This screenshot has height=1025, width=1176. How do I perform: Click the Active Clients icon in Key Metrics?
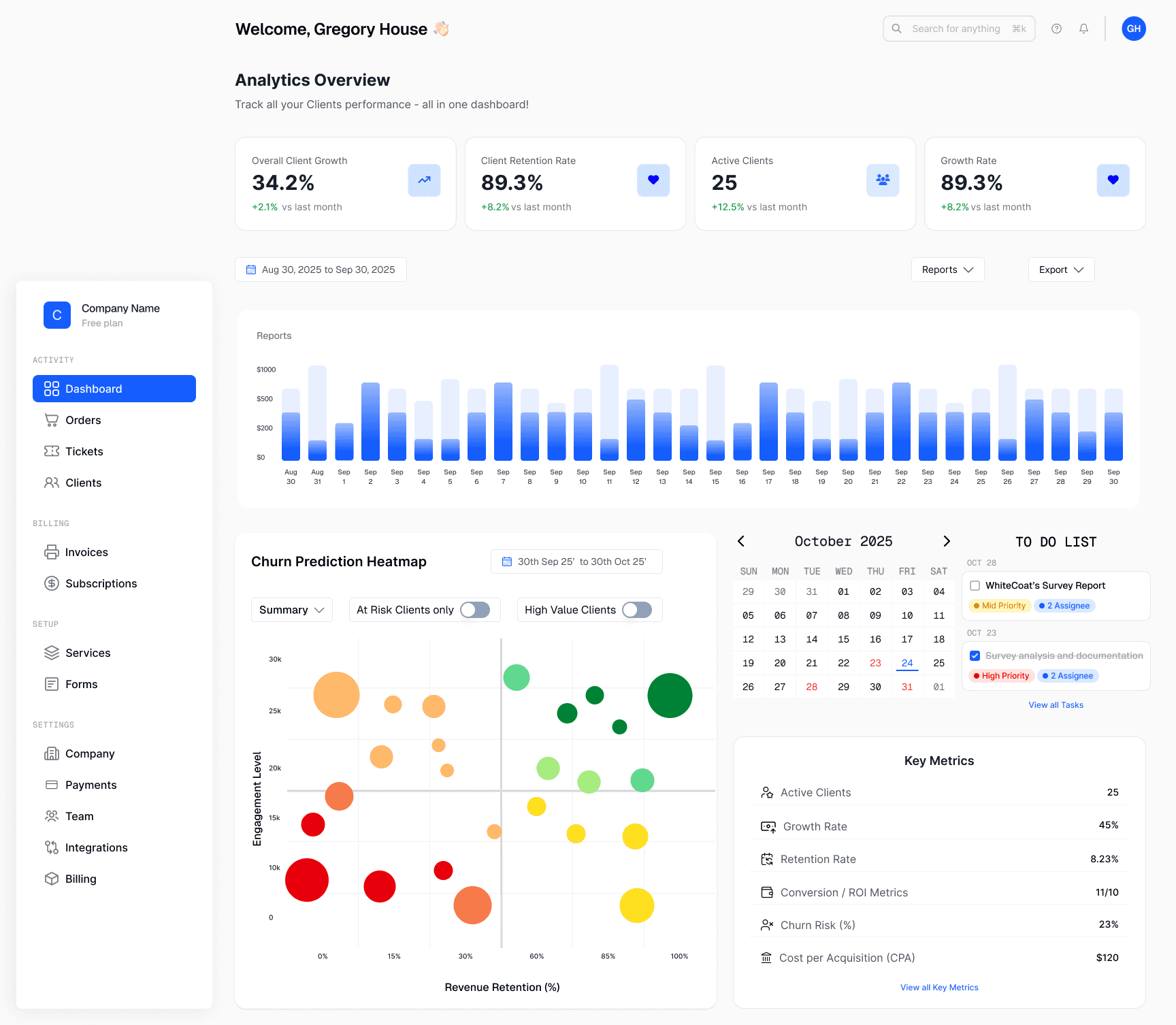point(767,792)
